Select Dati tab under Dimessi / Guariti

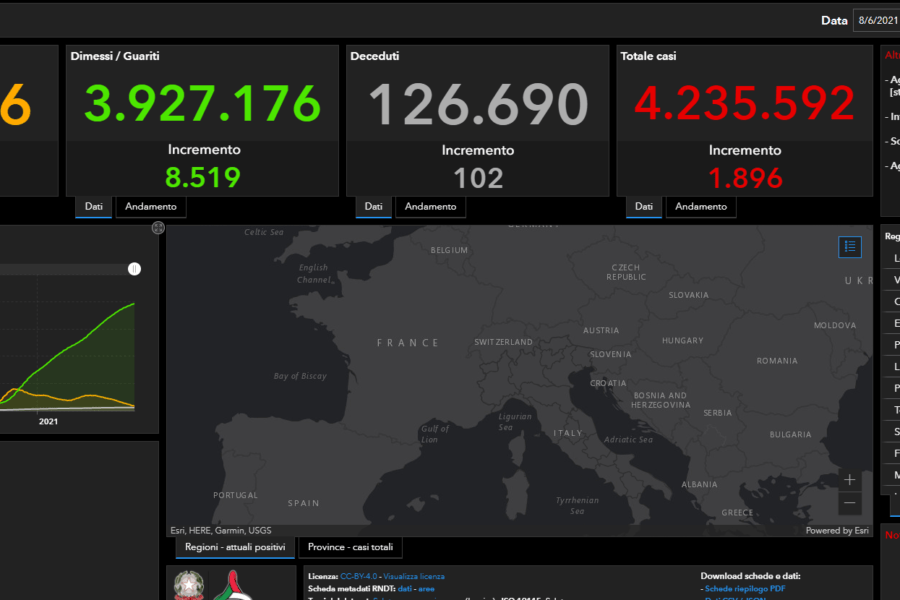[x=94, y=207]
